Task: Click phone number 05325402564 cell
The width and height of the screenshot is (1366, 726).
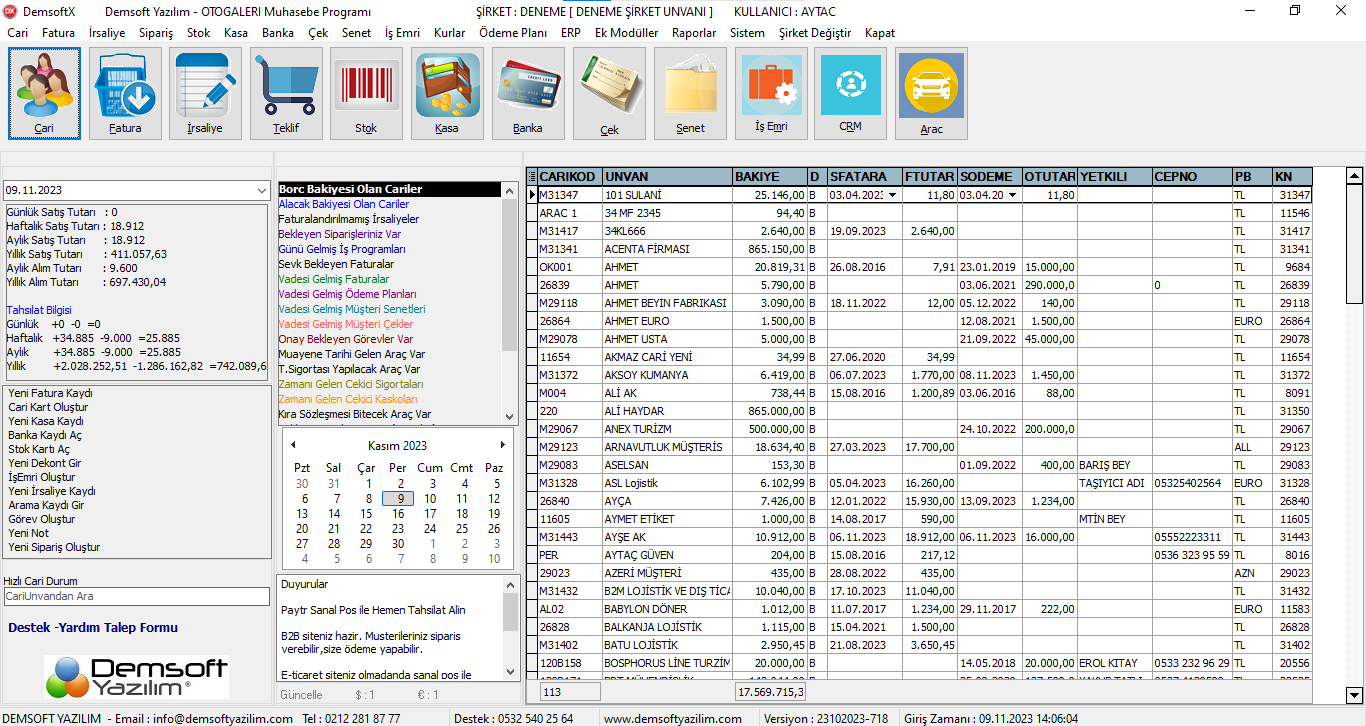Action: point(1192,483)
